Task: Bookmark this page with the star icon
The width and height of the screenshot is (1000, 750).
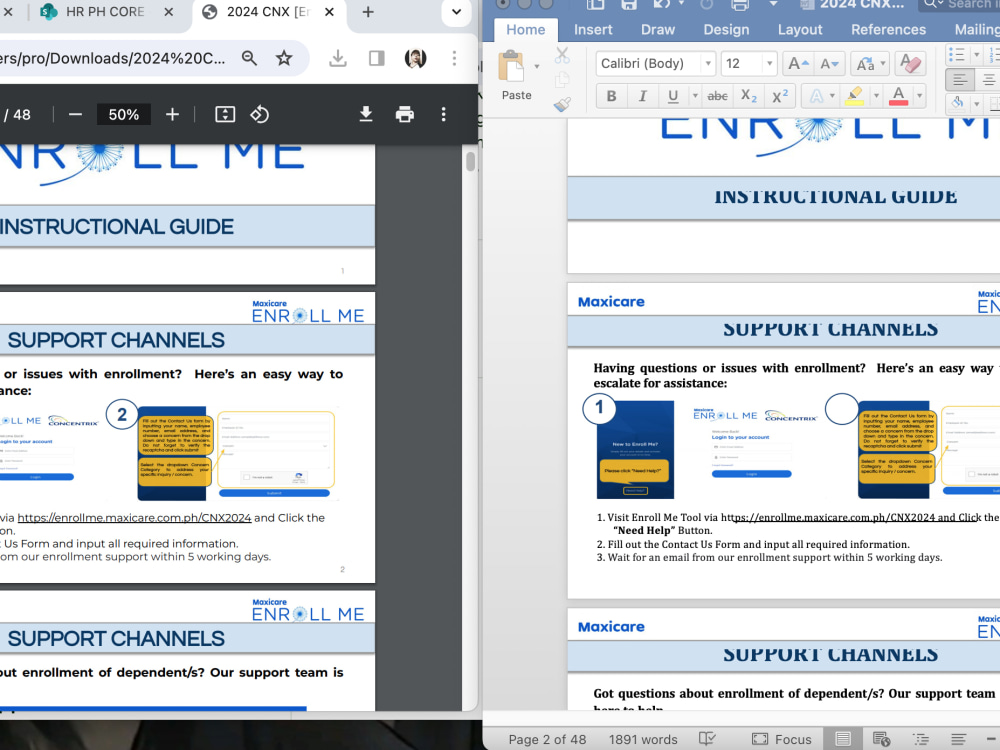Action: click(x=284, y=59)
